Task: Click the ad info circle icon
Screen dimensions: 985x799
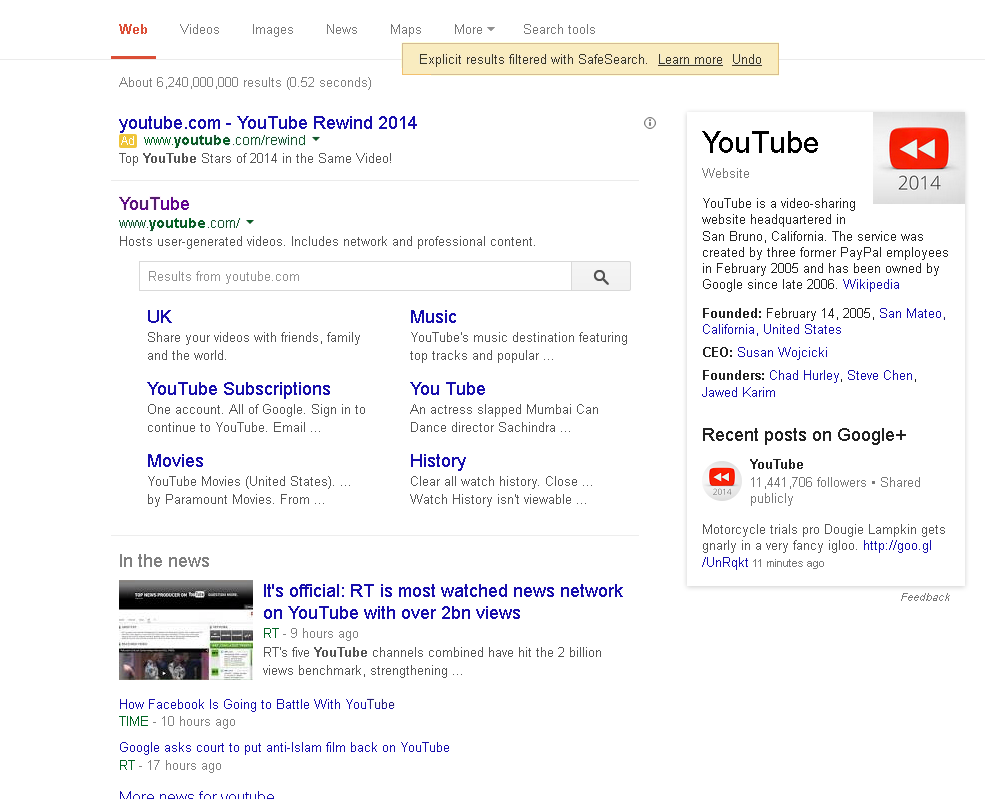Action: (x=650, y=123)
